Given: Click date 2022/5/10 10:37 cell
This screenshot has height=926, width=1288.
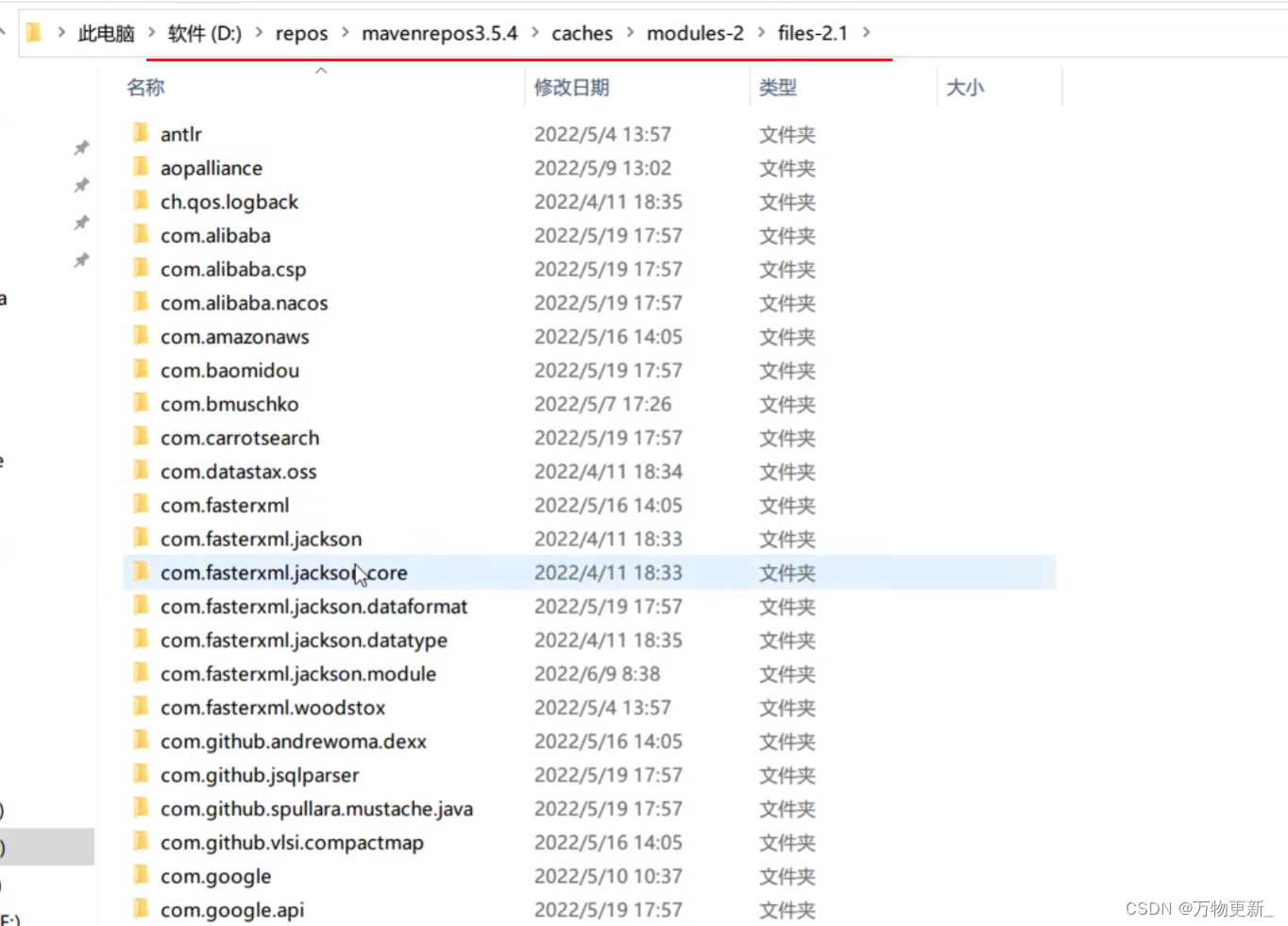Looking at the screenshot, I should pos(608,875).
